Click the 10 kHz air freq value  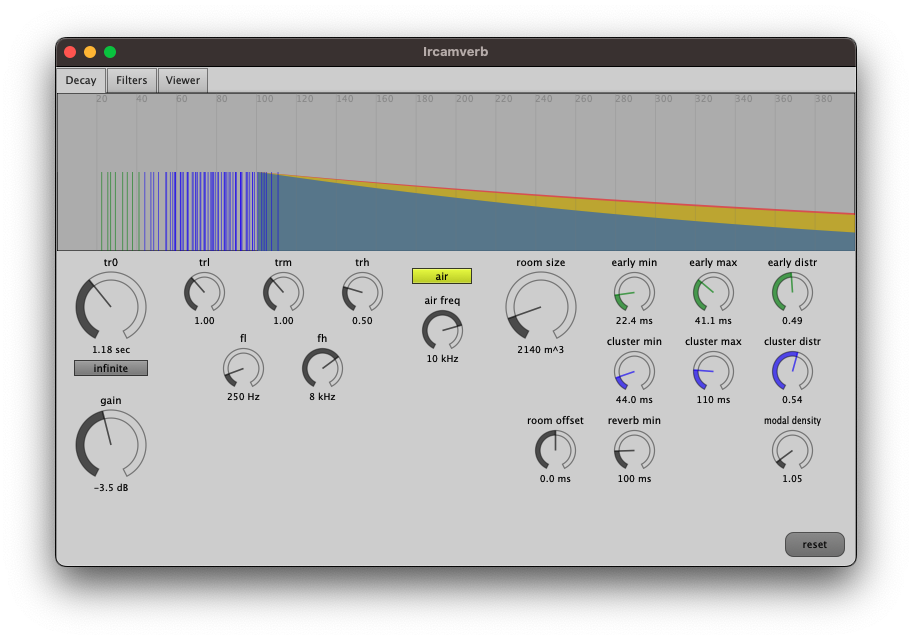click(442, 359)
